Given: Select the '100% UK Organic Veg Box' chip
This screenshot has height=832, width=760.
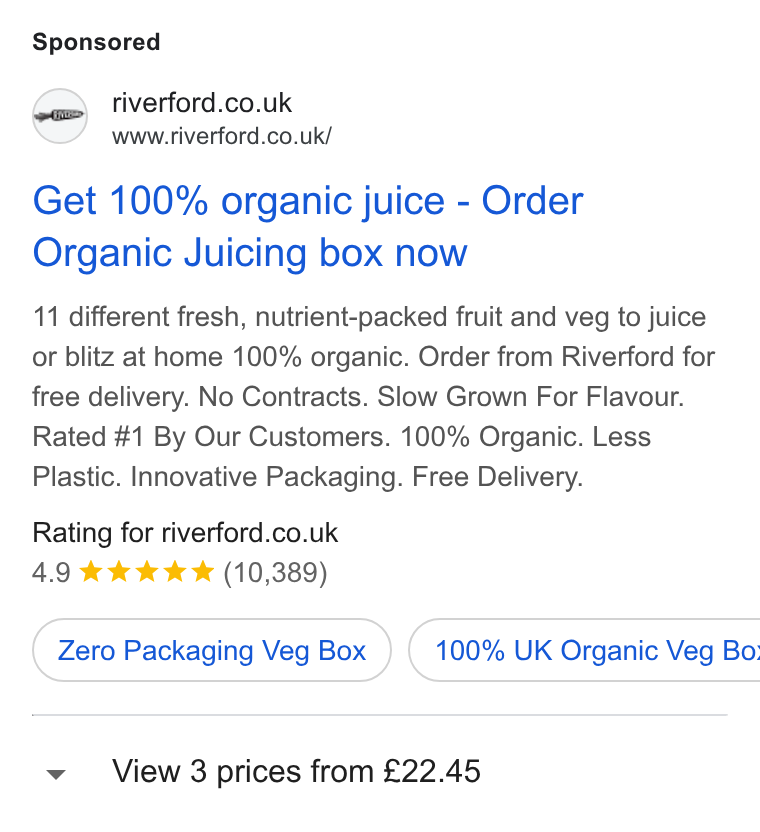Looking at the screenshot, I should point(584,650).
